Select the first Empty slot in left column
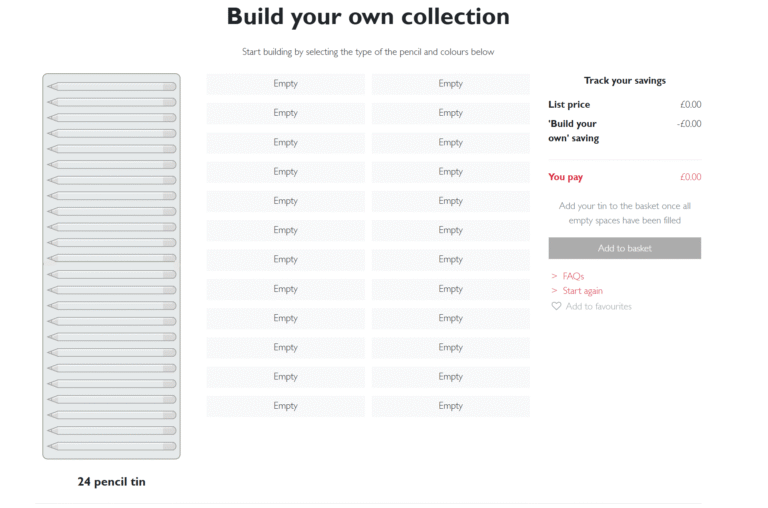768x508 pixels. tap(285, 84)
